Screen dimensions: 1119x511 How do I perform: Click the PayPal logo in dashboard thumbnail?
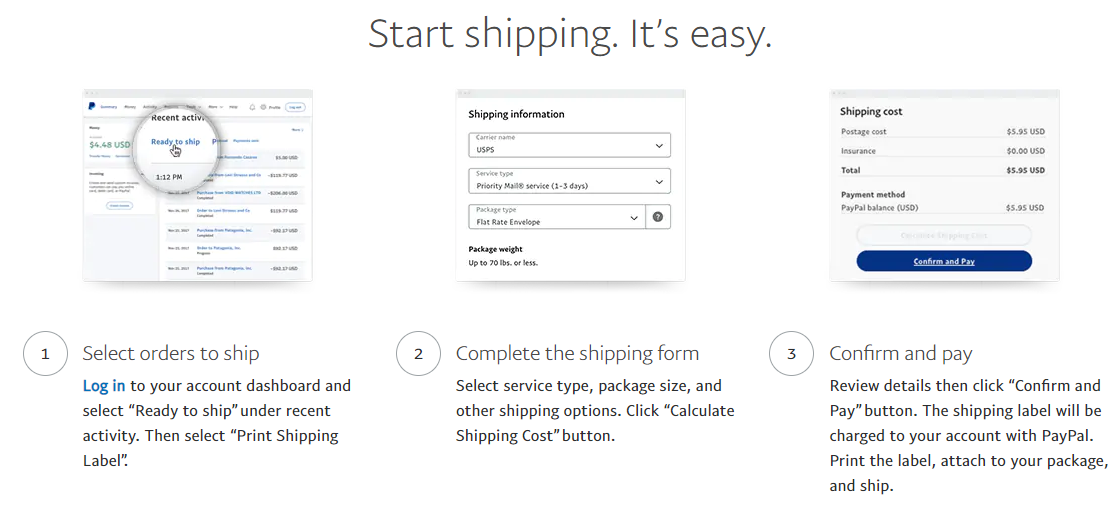coord(92,106)
